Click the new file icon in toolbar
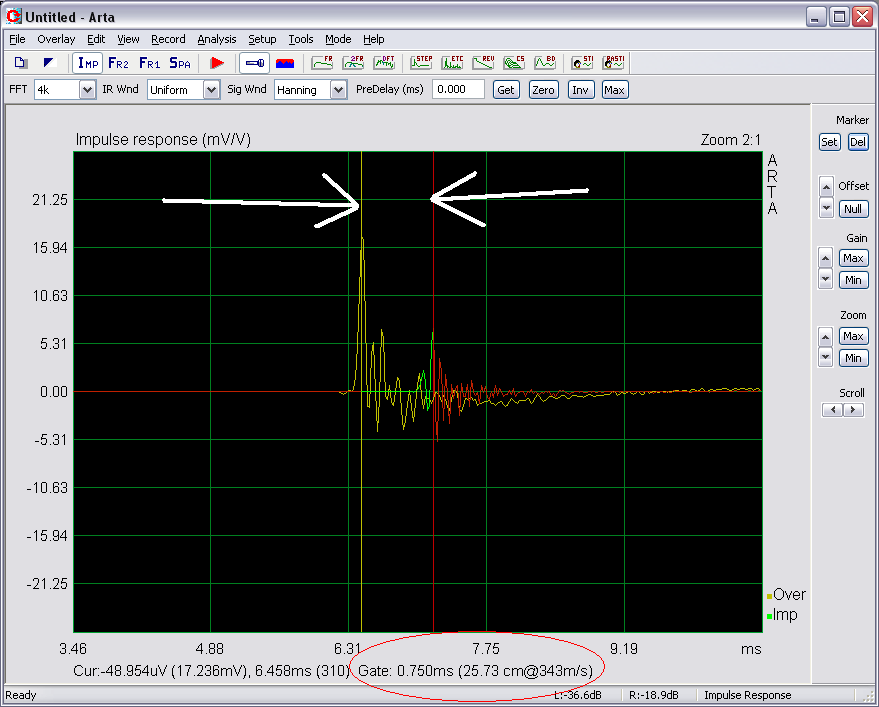The width and height of the screenshot is (879, 707). tap(20, 63)
